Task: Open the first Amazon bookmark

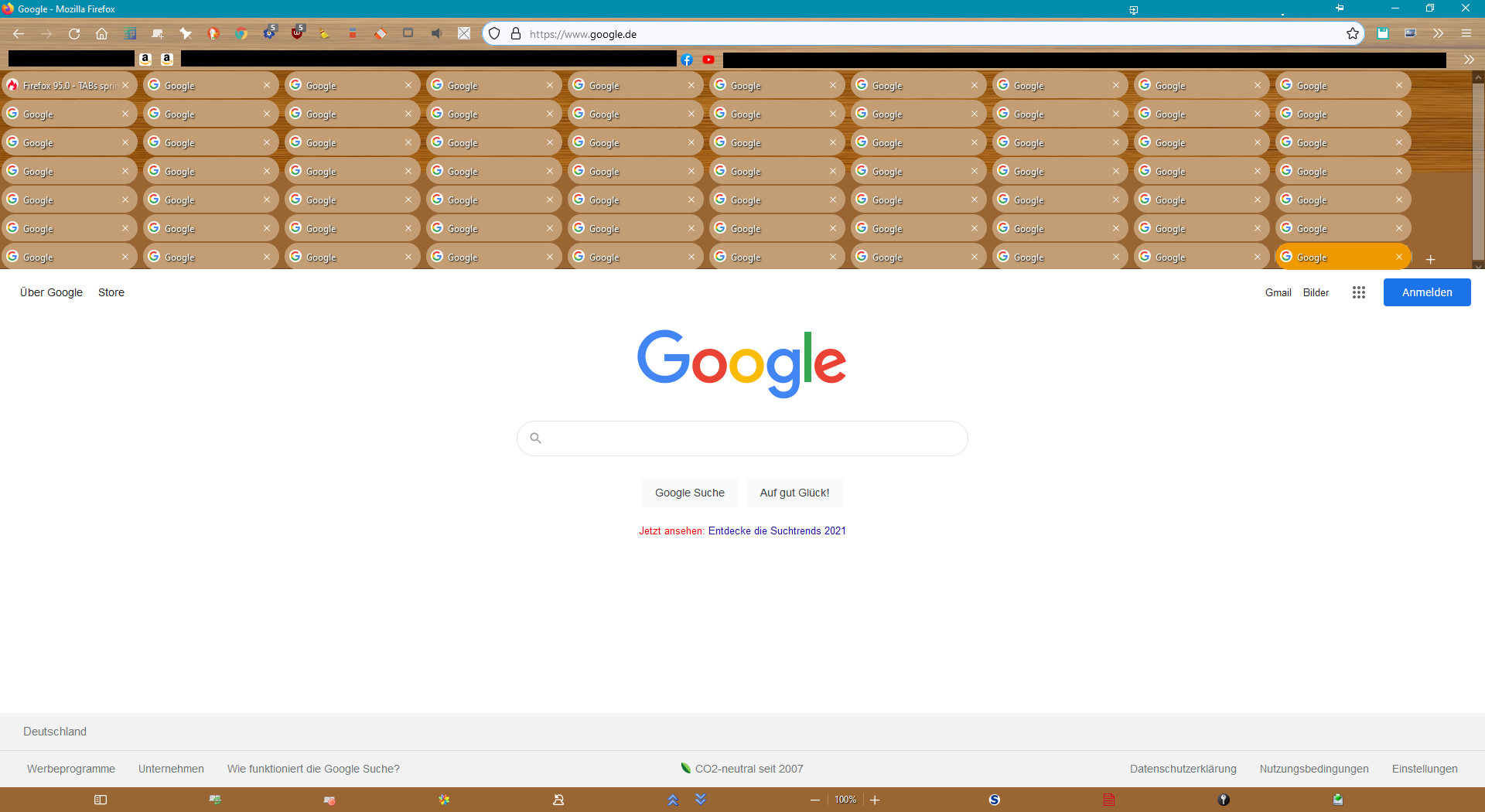Action: [145, 59]
